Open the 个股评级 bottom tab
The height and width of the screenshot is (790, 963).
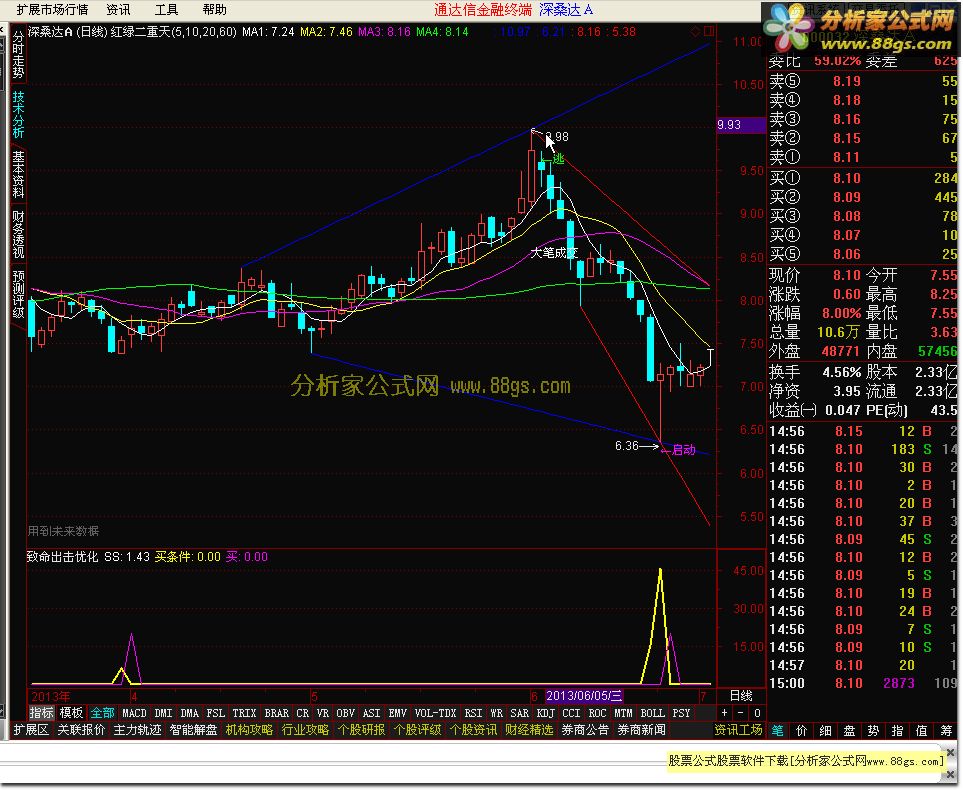coord(417,730)
